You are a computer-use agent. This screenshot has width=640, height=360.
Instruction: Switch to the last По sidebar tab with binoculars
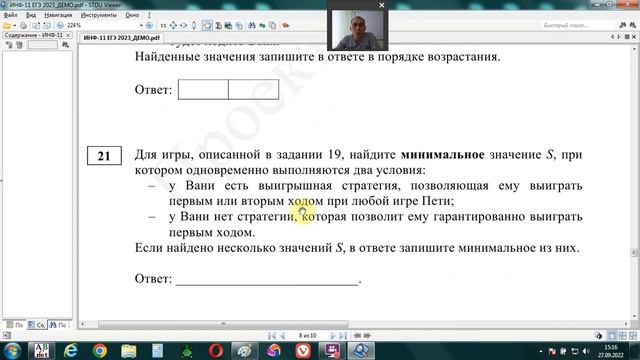coord(58,325)
